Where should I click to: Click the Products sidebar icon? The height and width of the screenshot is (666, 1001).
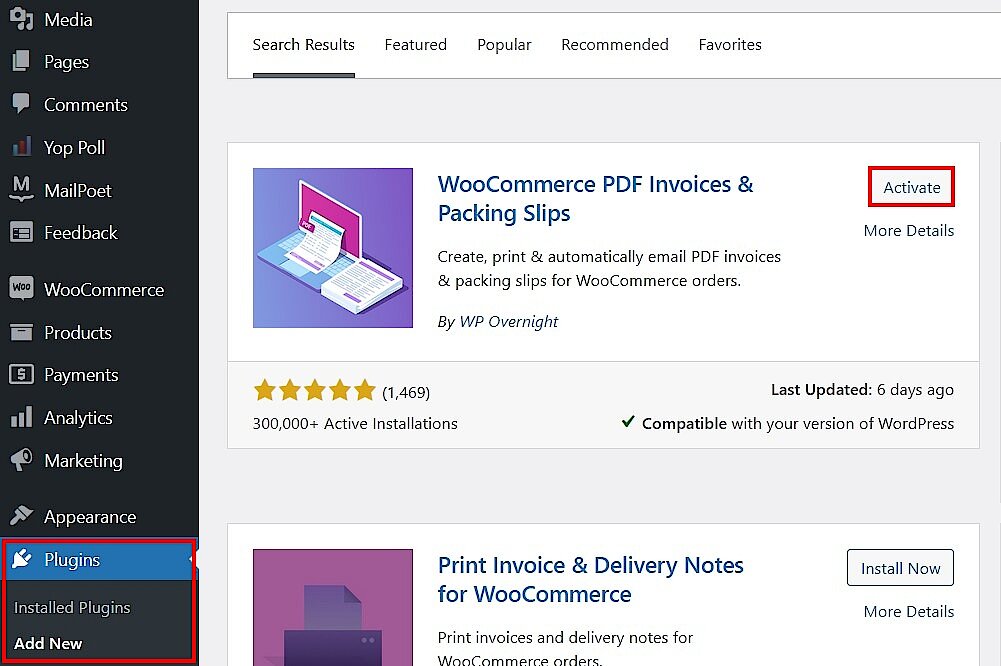(x=22, y=332)
